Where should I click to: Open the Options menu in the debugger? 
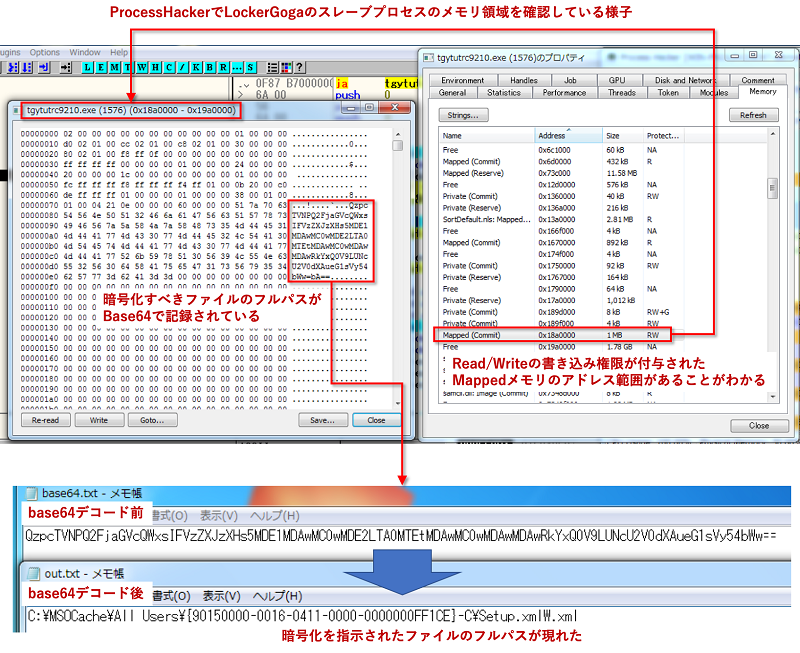click(46, 52)
